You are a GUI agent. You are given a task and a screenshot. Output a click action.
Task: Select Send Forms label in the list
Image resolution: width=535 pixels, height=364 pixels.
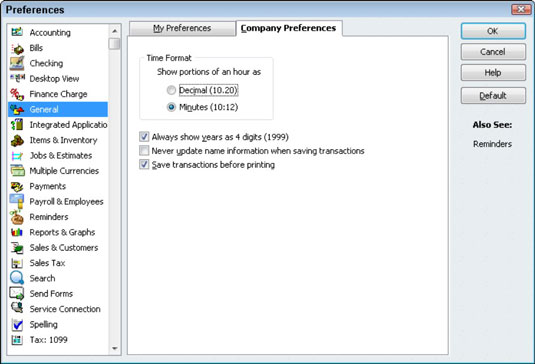click(51, 294)
